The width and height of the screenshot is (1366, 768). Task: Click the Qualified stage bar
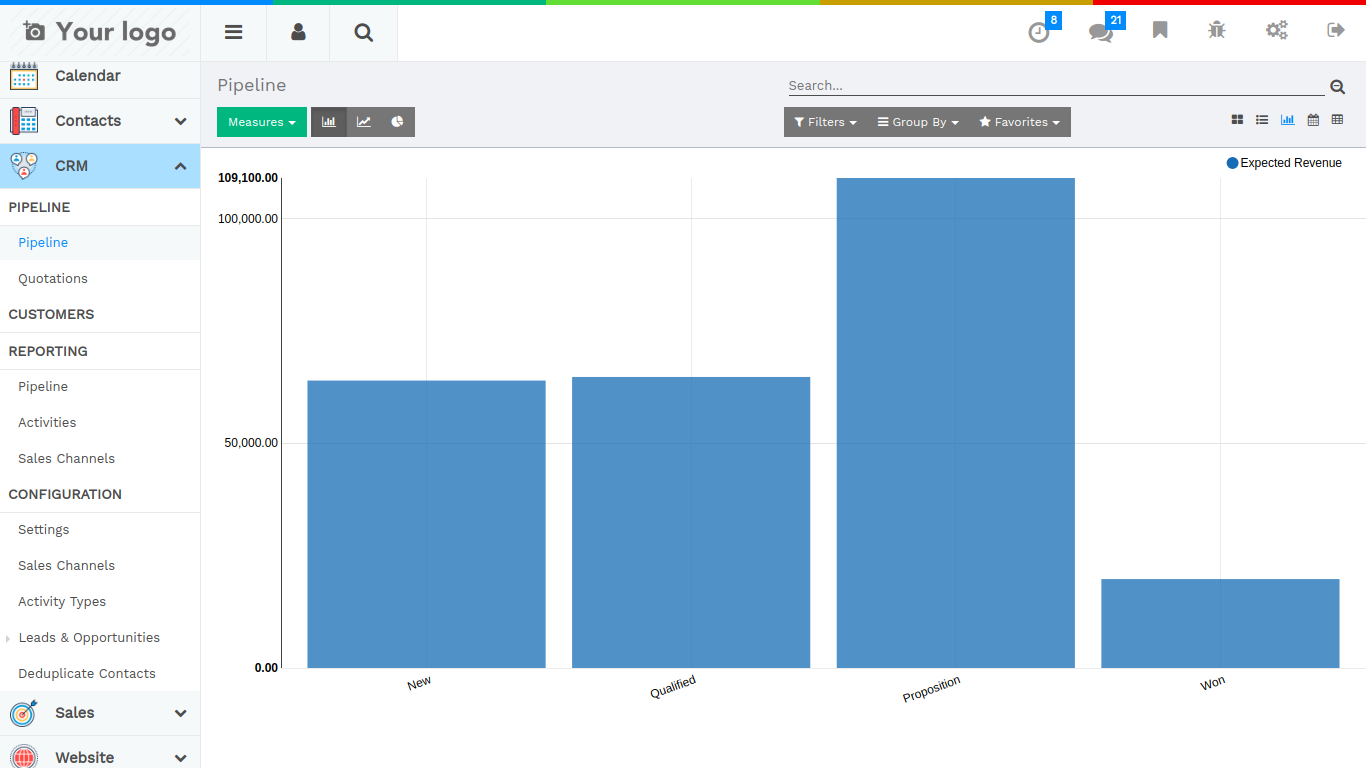coord(691,522)
